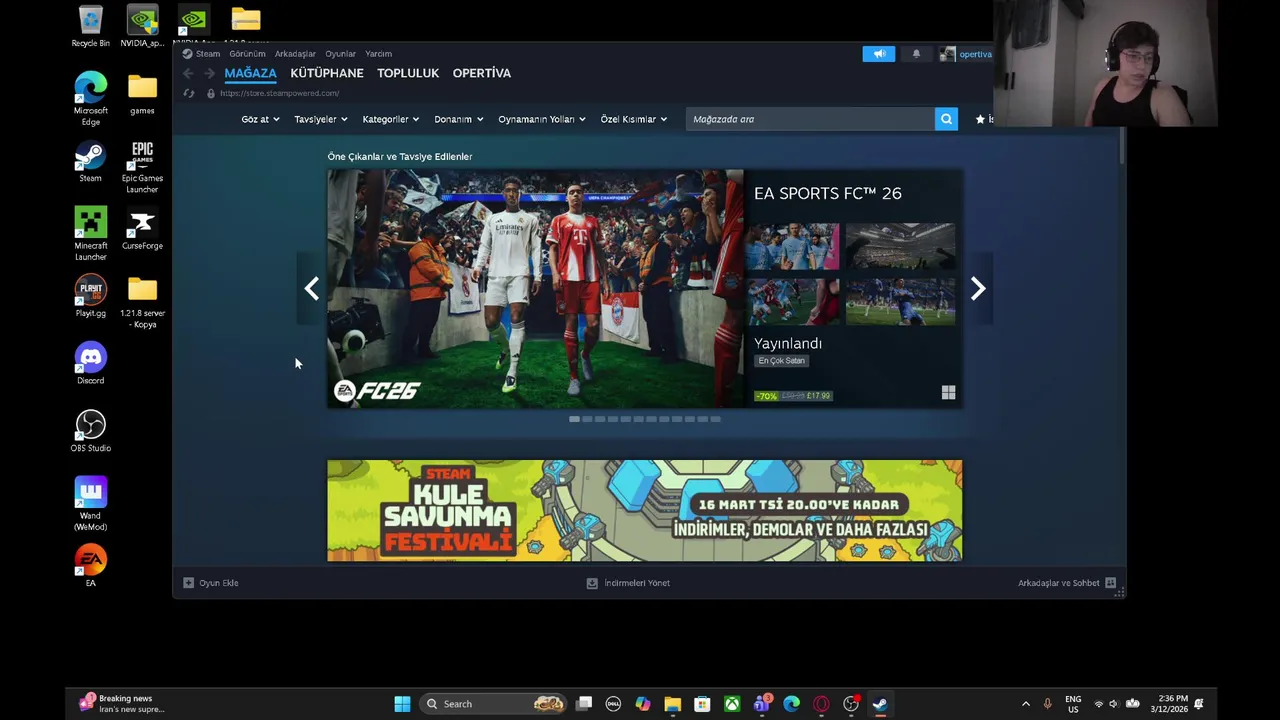
Task: Select Epic Games Launcher desktop icon
Action: [x=142, y=167]
